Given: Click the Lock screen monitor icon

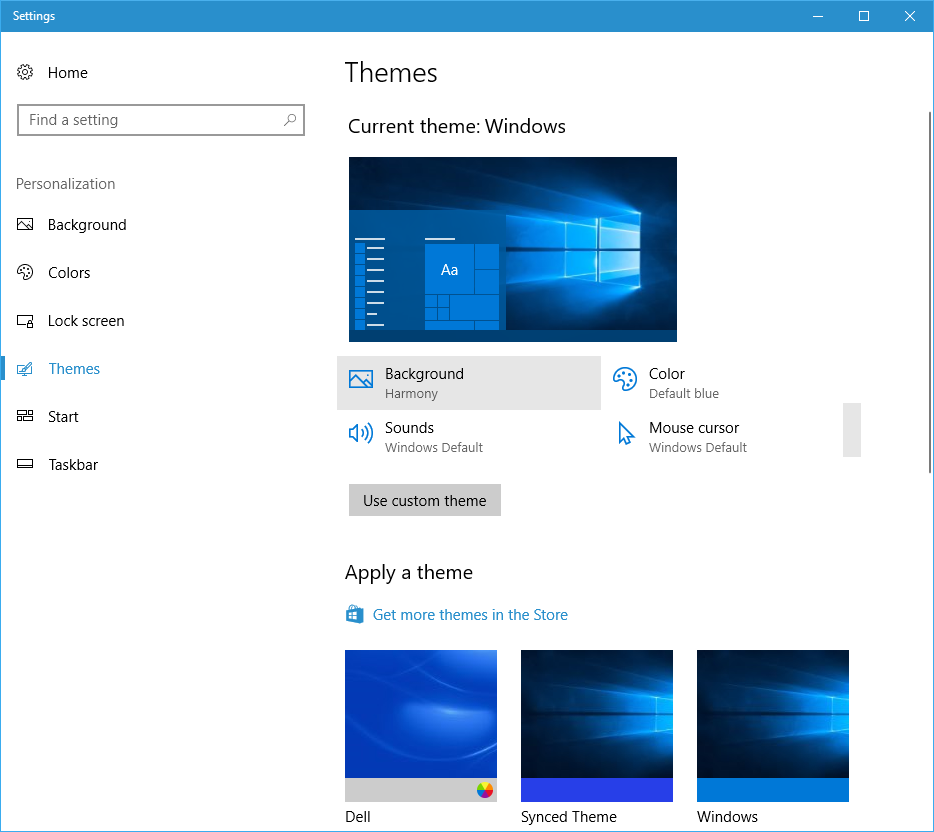Looking at the screenshot, I should (x=26, y=321).
